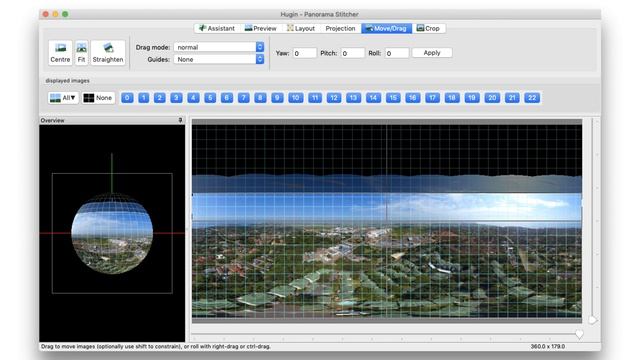640x360 pixels.
Task: Toggle display of image 0
Action: (x=127, y=98)
